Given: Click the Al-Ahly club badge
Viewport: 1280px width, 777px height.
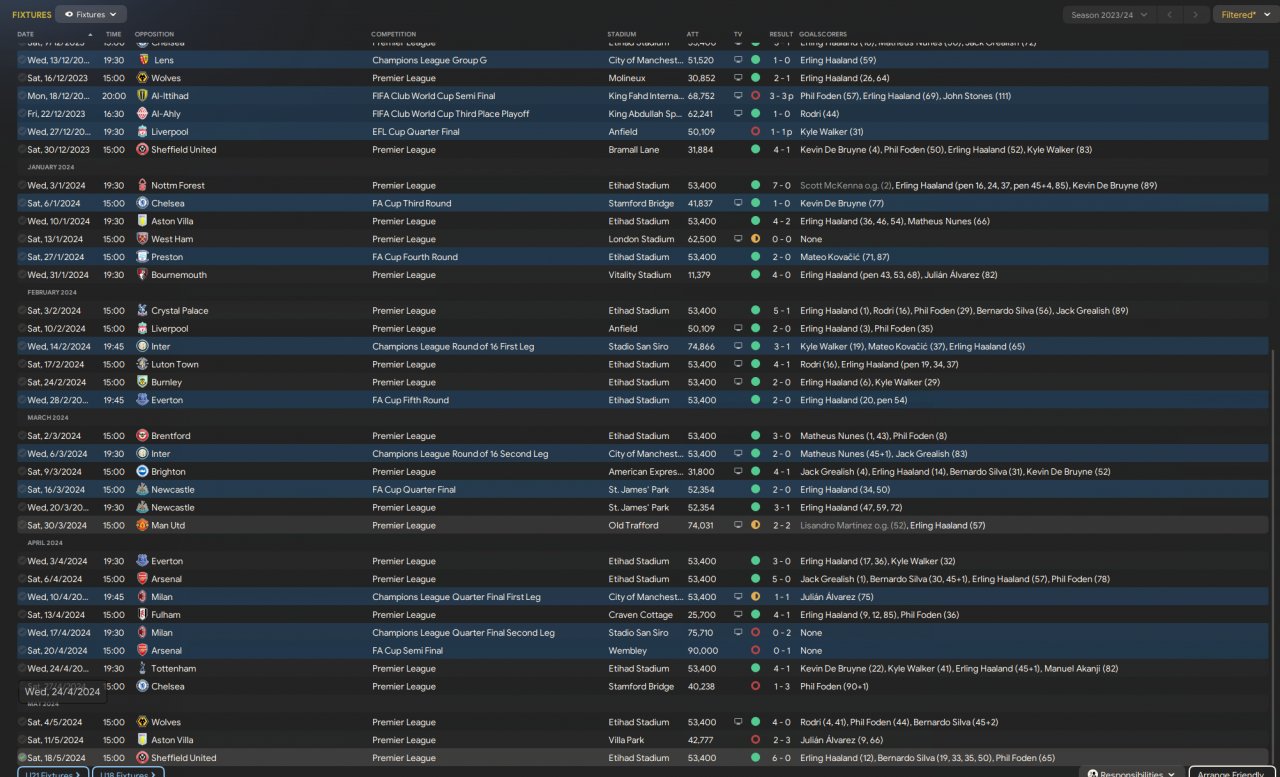Looking at the screenshot, I should tap(143, 114).
